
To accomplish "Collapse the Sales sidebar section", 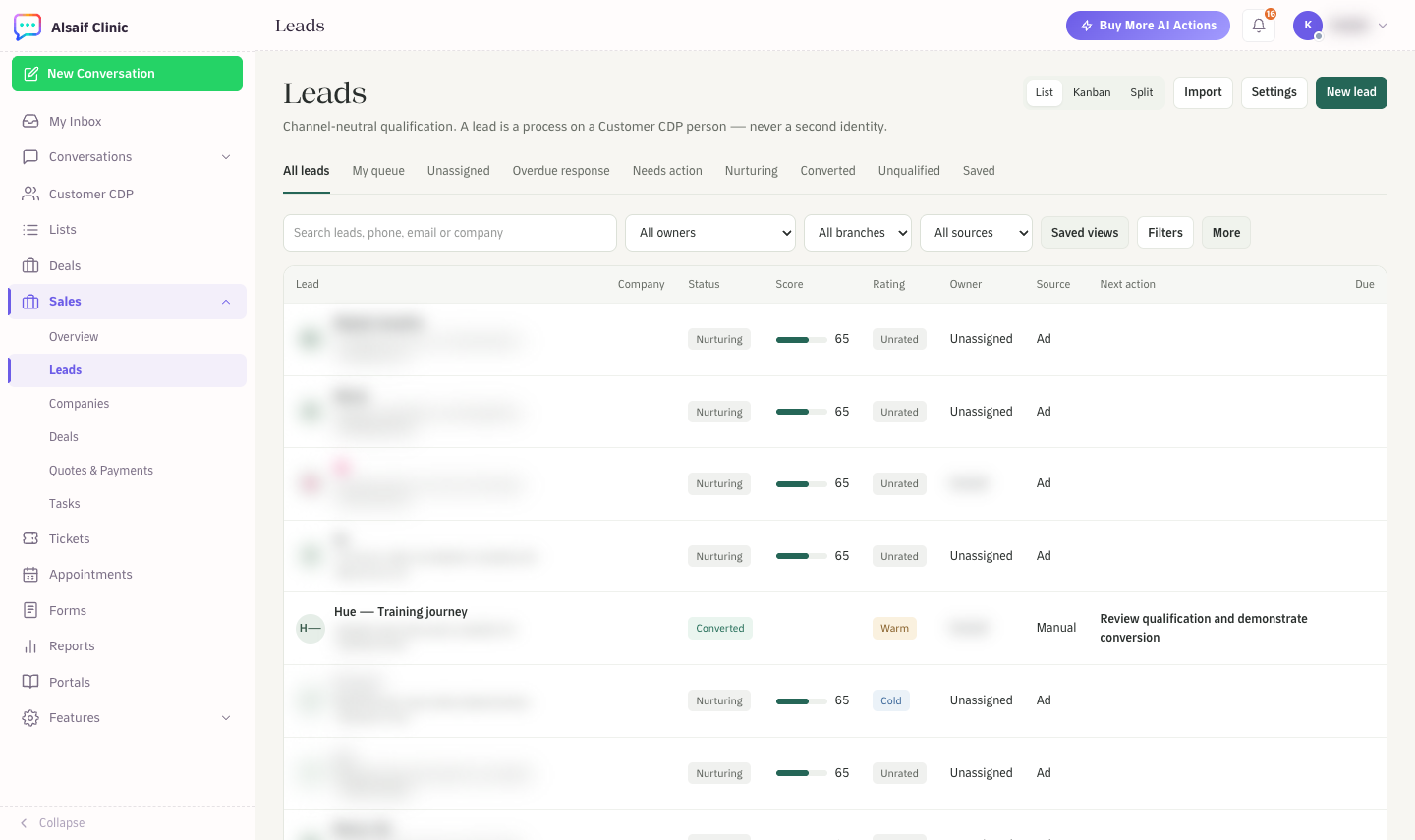I will (x=226, y=302).
